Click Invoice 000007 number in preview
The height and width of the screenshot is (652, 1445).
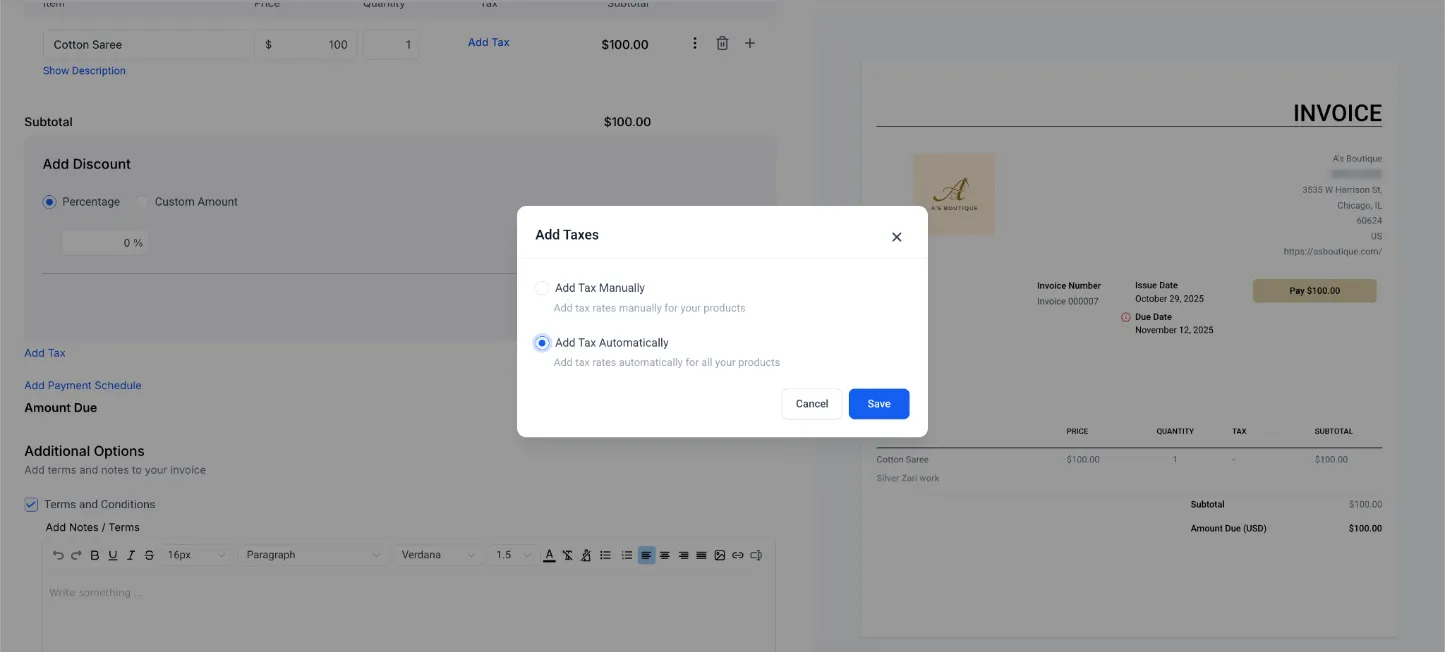coord(1068,301)
